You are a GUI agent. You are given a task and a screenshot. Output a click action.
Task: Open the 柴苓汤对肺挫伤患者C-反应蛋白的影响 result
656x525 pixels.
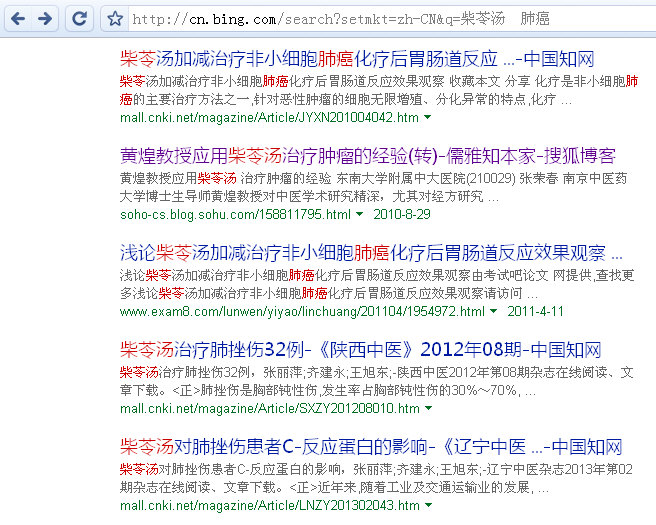tap(370, 447)
